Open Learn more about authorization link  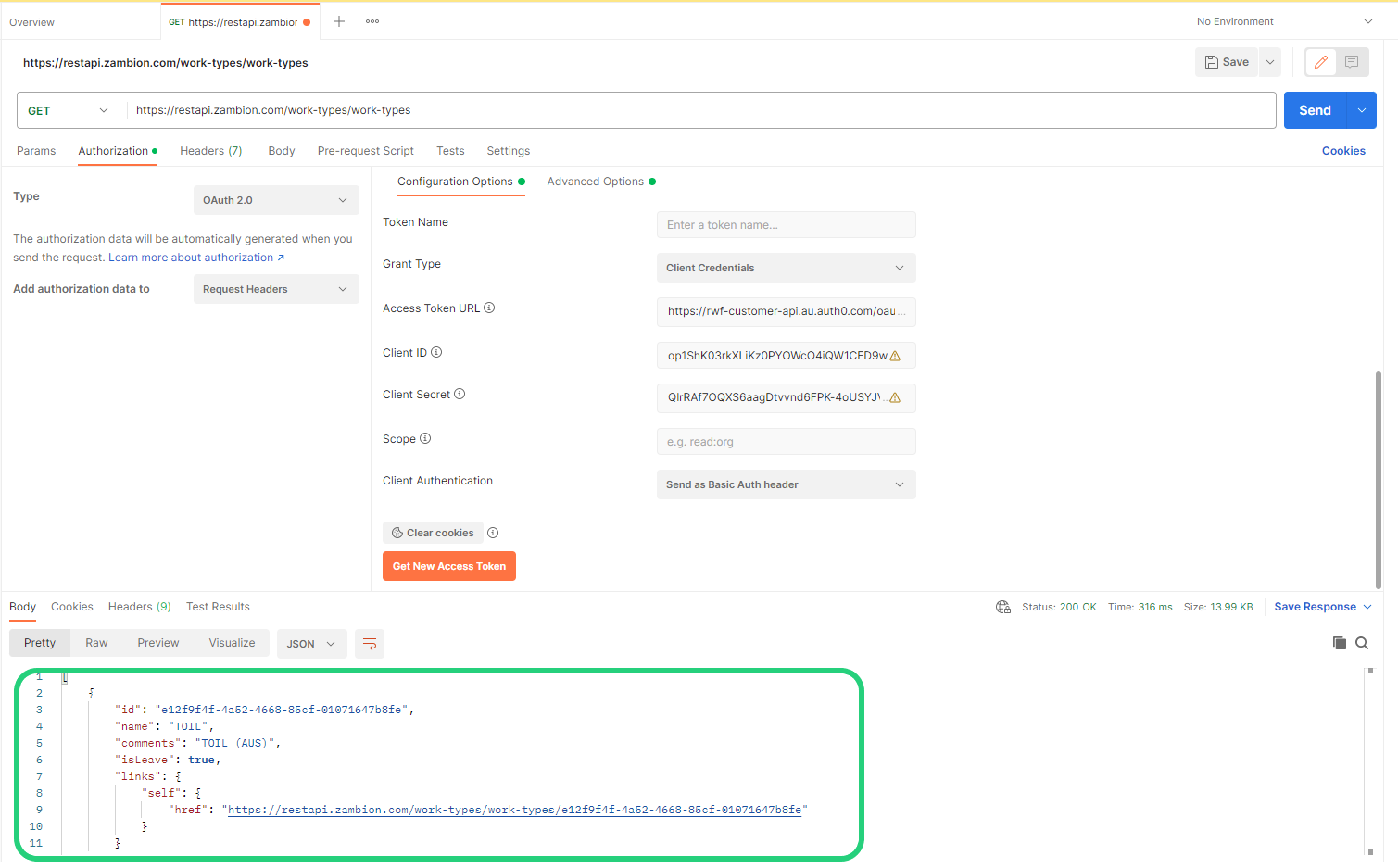[x=196, y=258]
